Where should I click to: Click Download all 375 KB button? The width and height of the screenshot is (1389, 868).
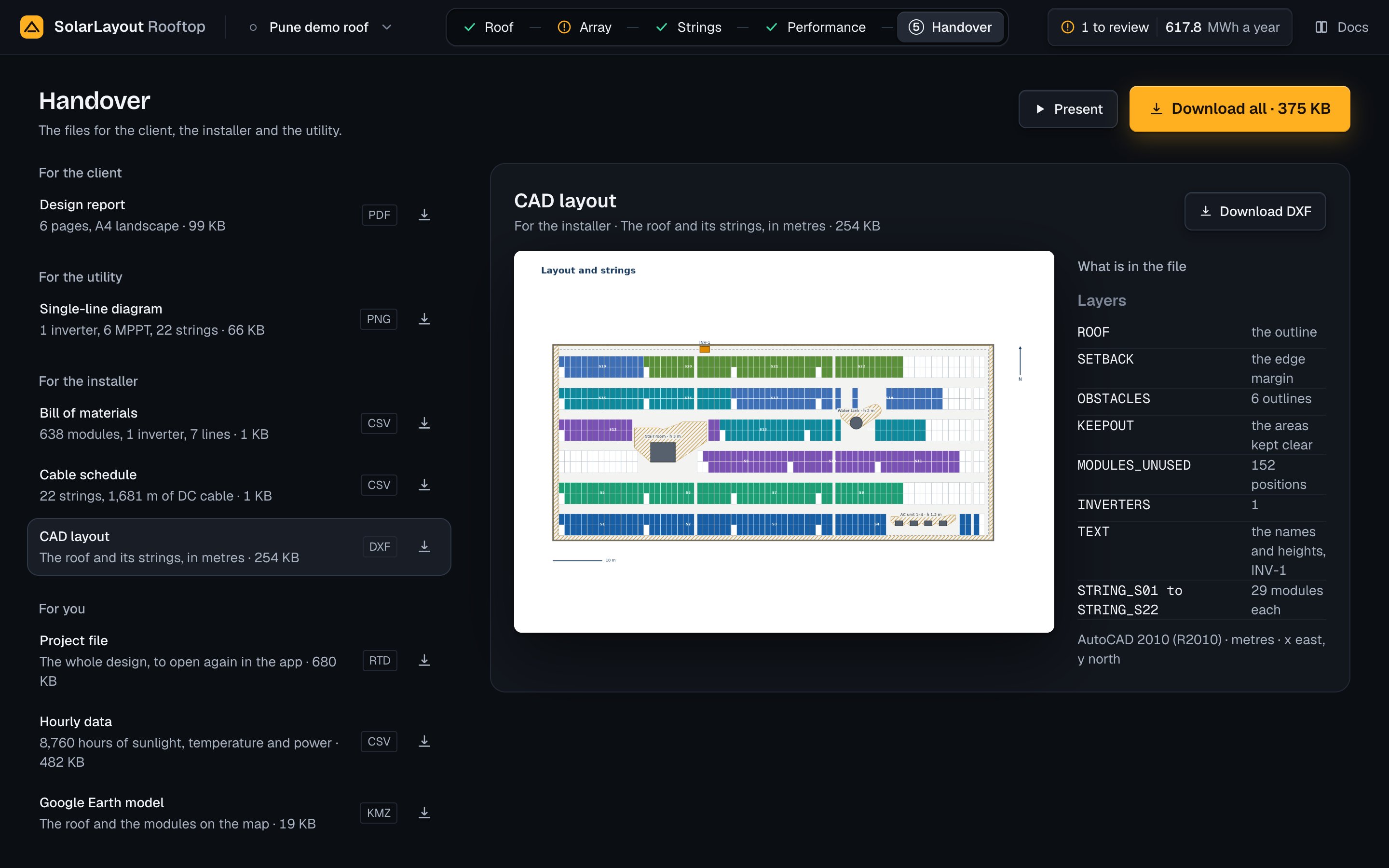(1239, 109)
